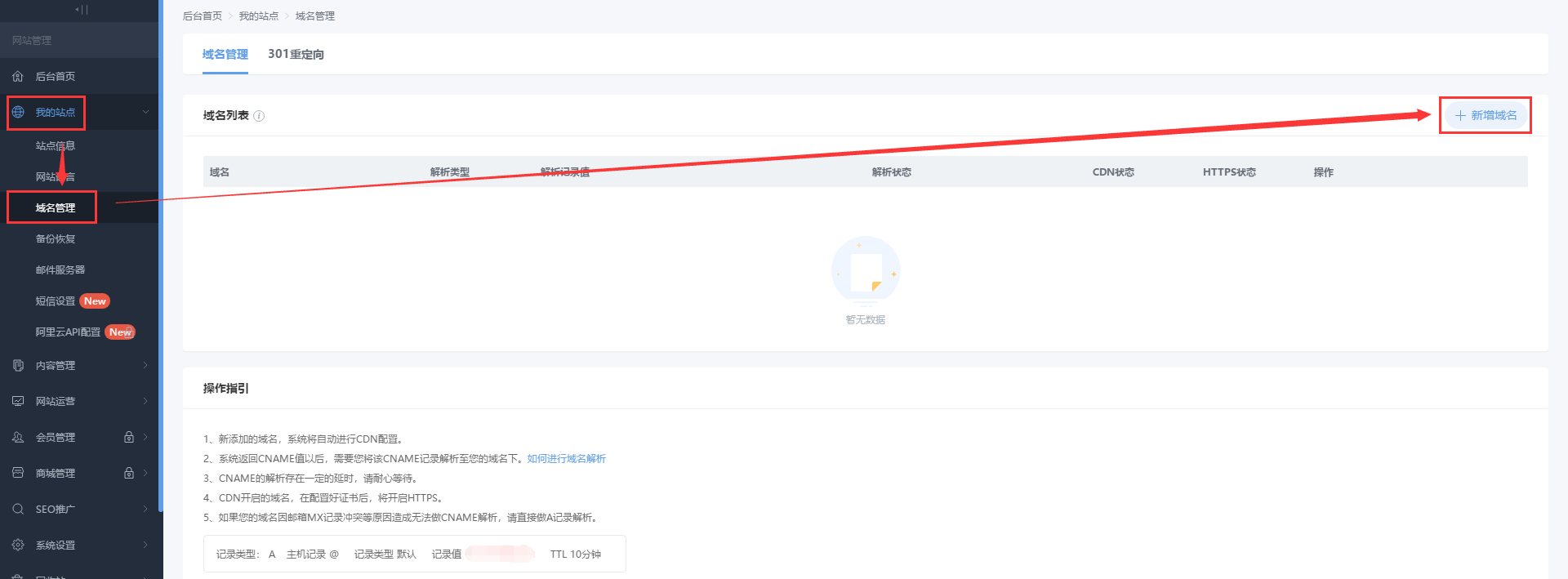The width and height of the screenshot is (1568, 579).
Task: Collapse the sidebar using the top handle
Action: pos(82,10)
